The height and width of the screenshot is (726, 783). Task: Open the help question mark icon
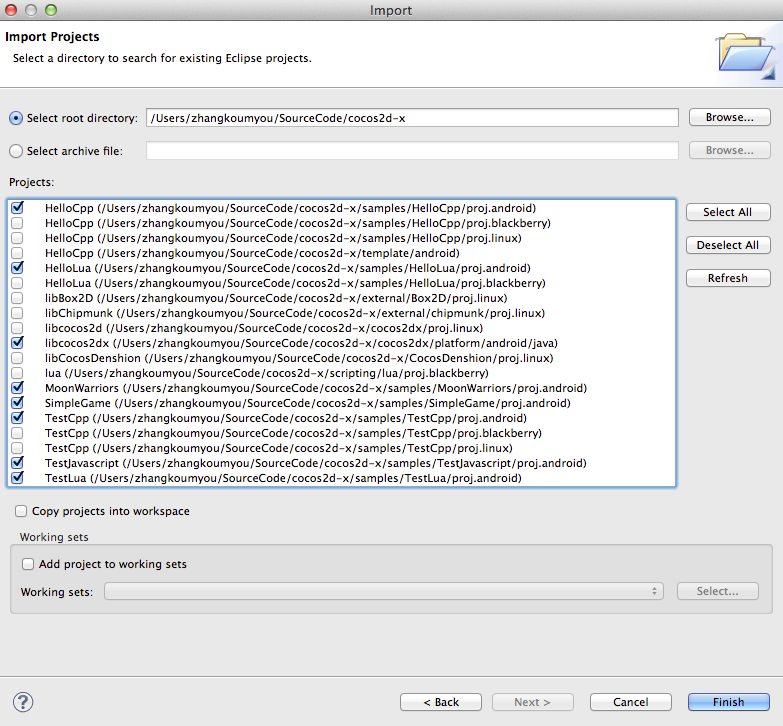tap(23, 702)
